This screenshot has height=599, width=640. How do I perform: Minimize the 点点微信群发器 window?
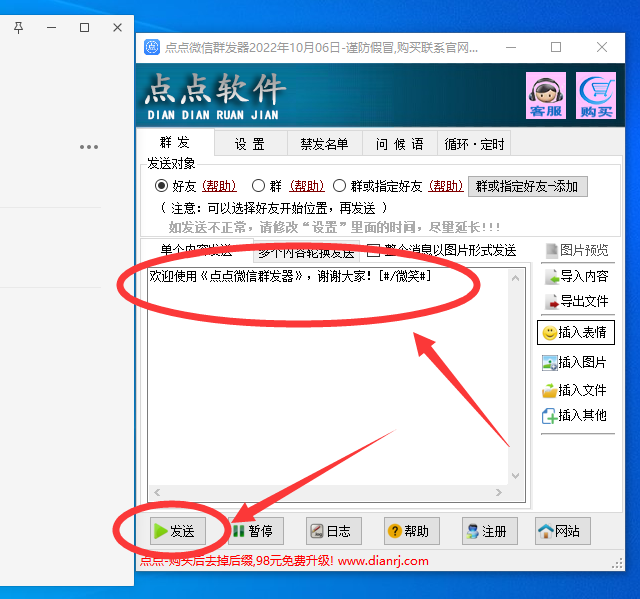click(511, 47)
